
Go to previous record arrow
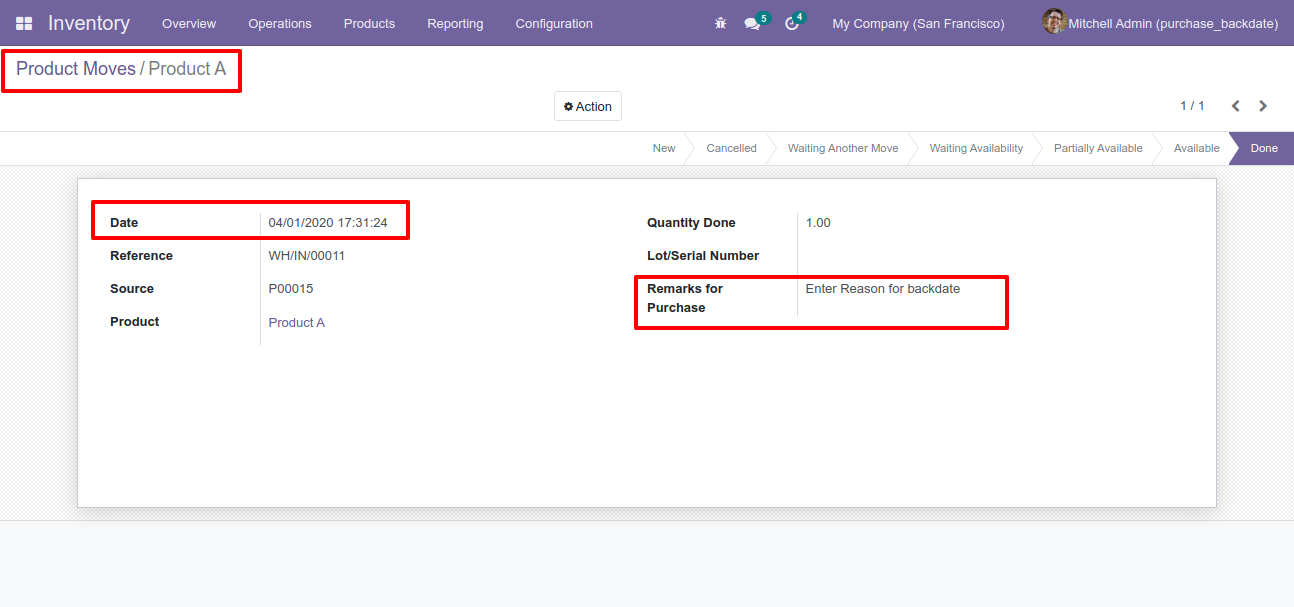(1236, 106)
